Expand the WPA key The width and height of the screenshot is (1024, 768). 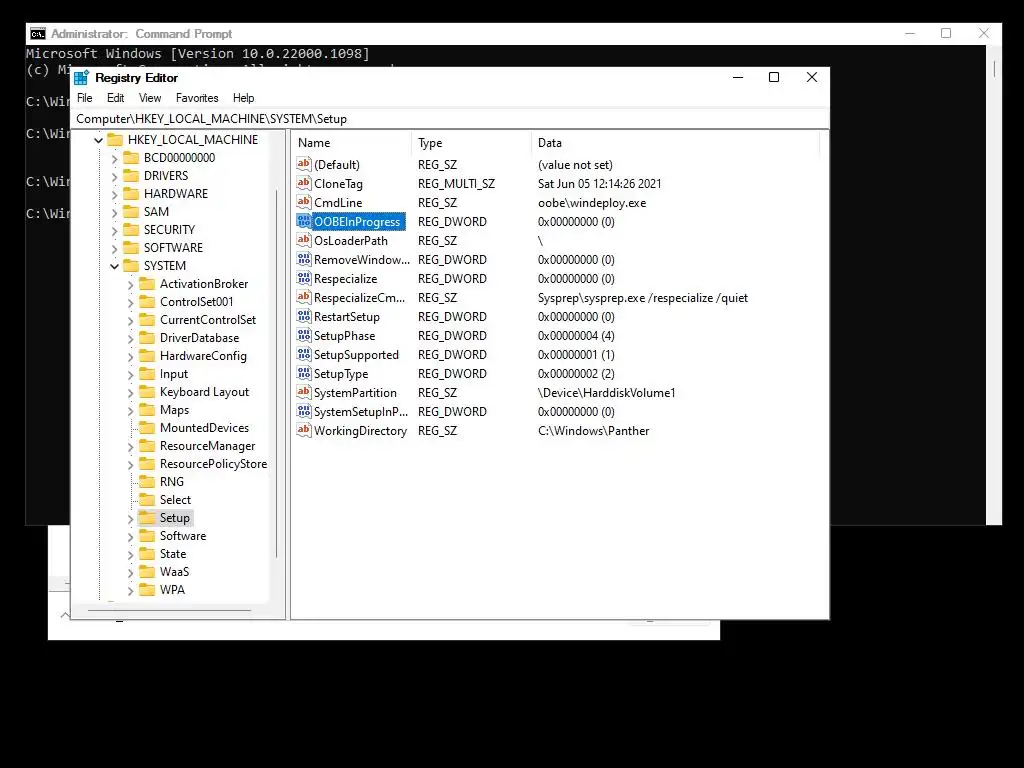131,590
